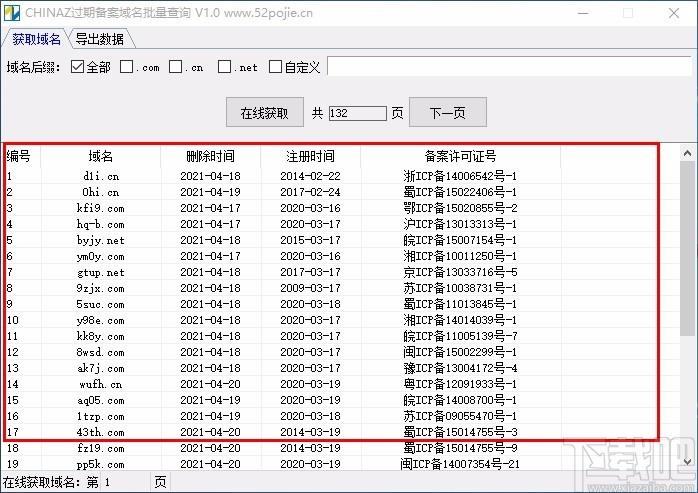Screen dimensions: 698x493
Task: Select domain ak7j.com
Action: click(x=101, y=369)
